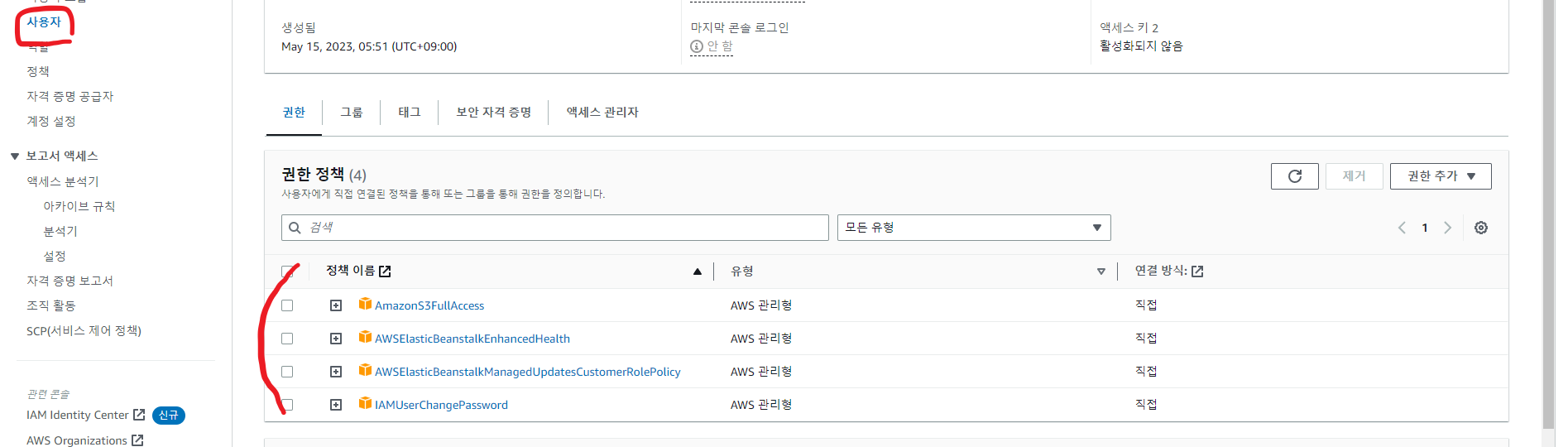
Task: Go to previous page arrow
Action: [x=1402, y=228]
